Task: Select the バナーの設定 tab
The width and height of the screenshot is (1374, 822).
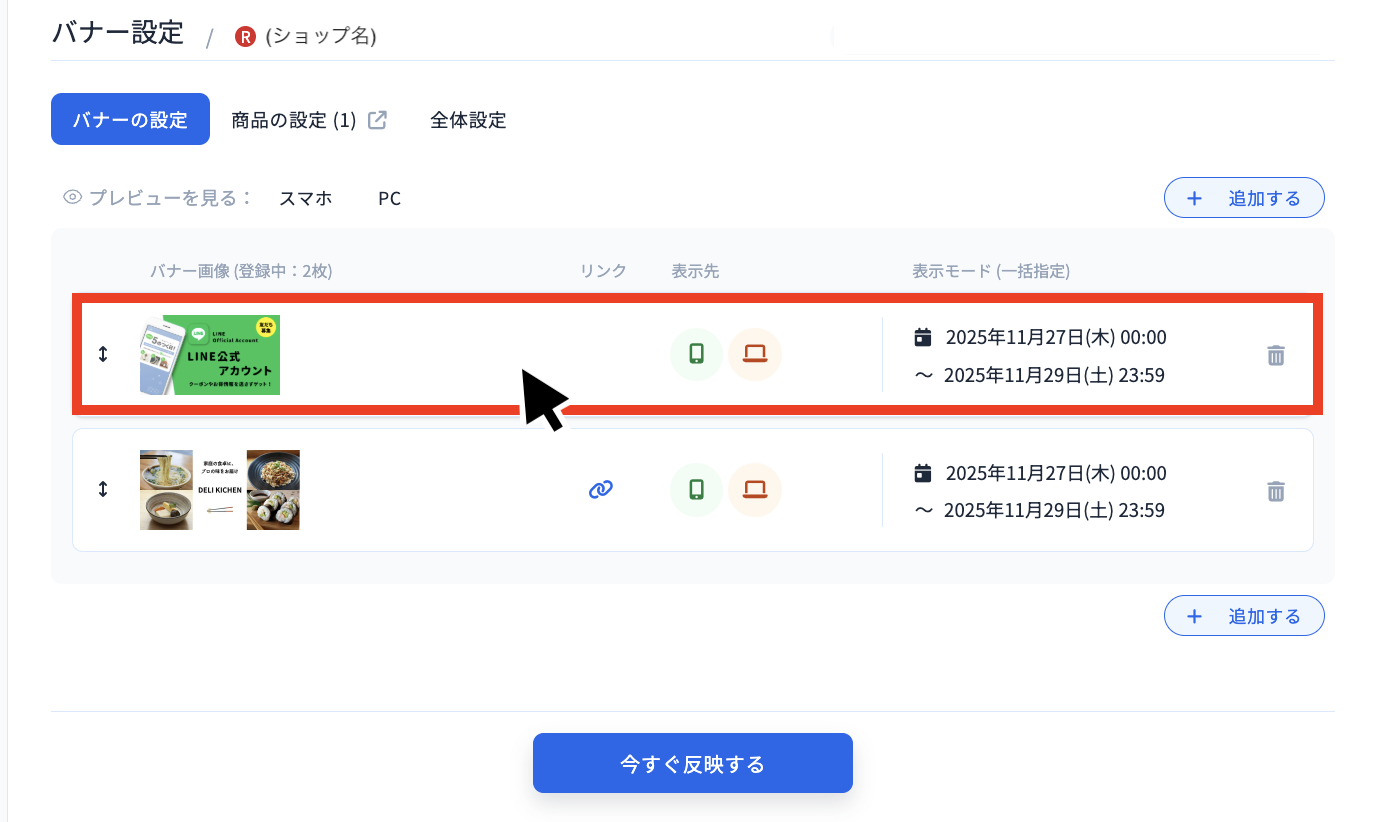Action: (130, 119)
